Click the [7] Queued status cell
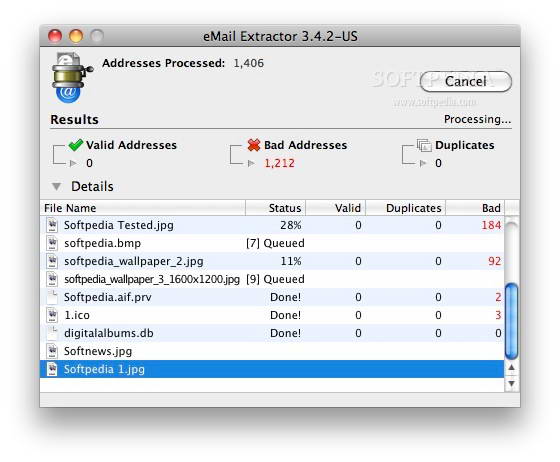The width and height of the screenshot is (560, 462). 275,243
